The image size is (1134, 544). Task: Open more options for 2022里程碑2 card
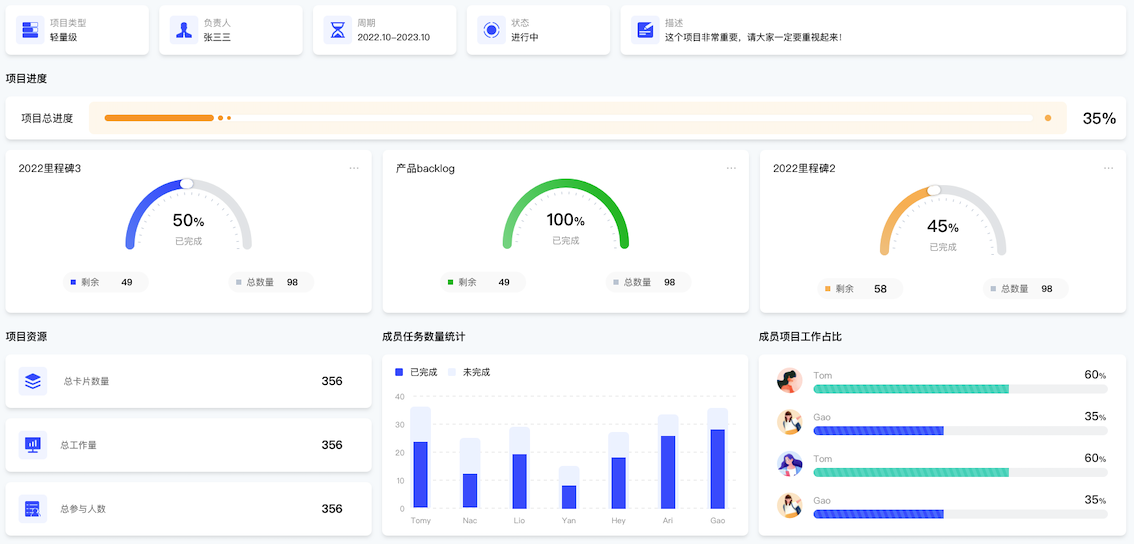1108,168
